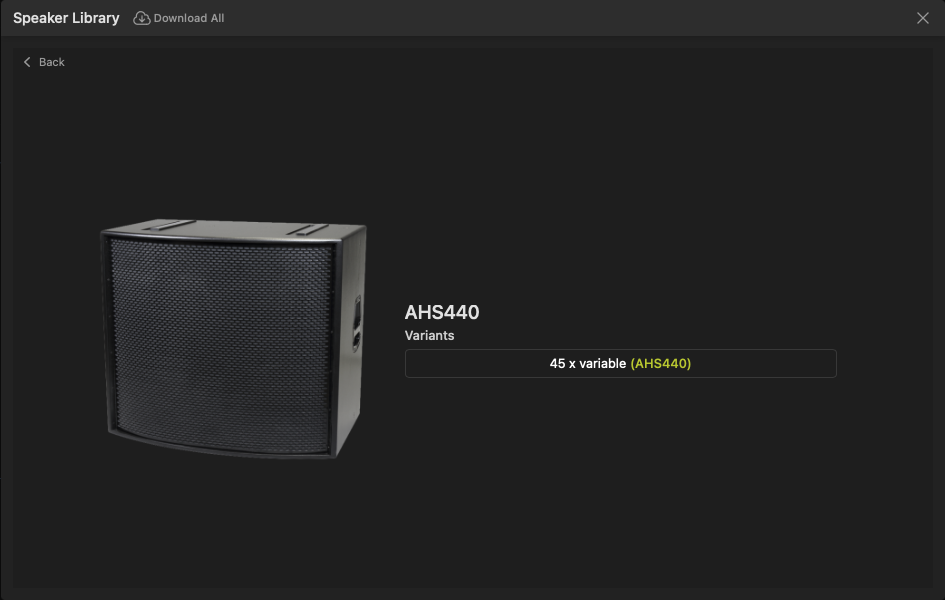
Task: Select the 45 x variable variant button
Action: pyautogui.click(x=621, y=363)
